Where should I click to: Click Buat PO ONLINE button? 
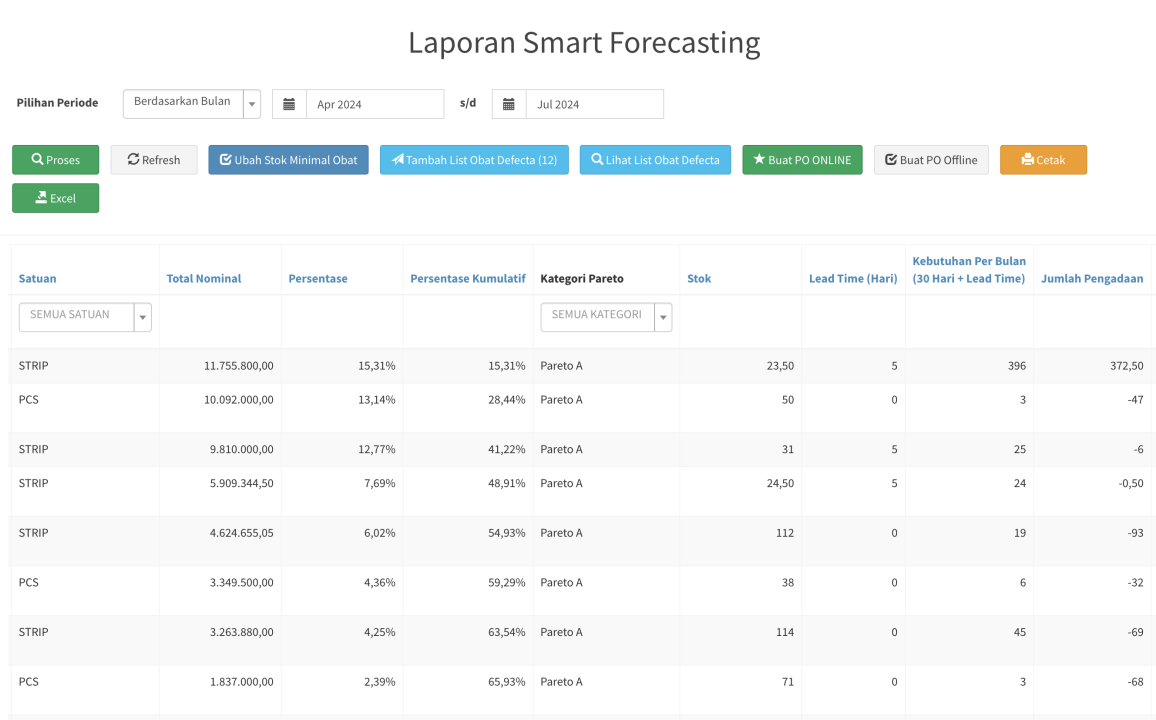tap(802, 160)
